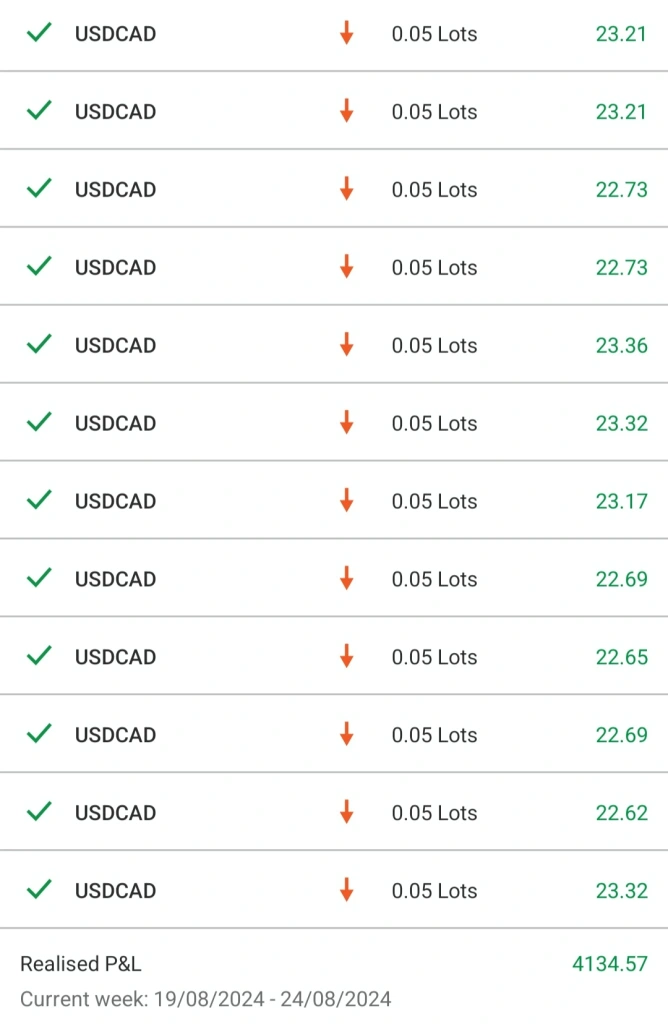Tap the checkmark of the topmost USDCAD trade
This screenshot has height=1024, width=668.
click(x=39, y=33)
